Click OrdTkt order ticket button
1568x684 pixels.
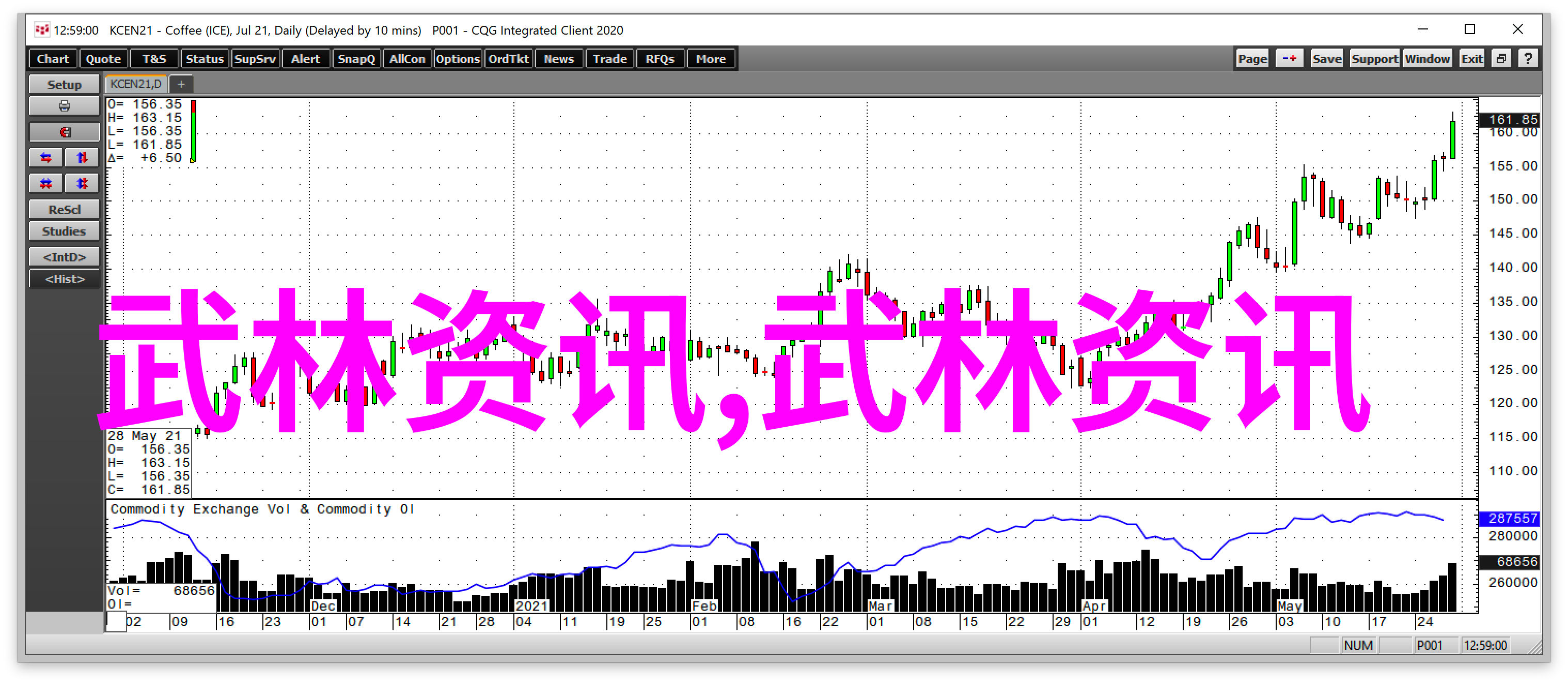508,59
